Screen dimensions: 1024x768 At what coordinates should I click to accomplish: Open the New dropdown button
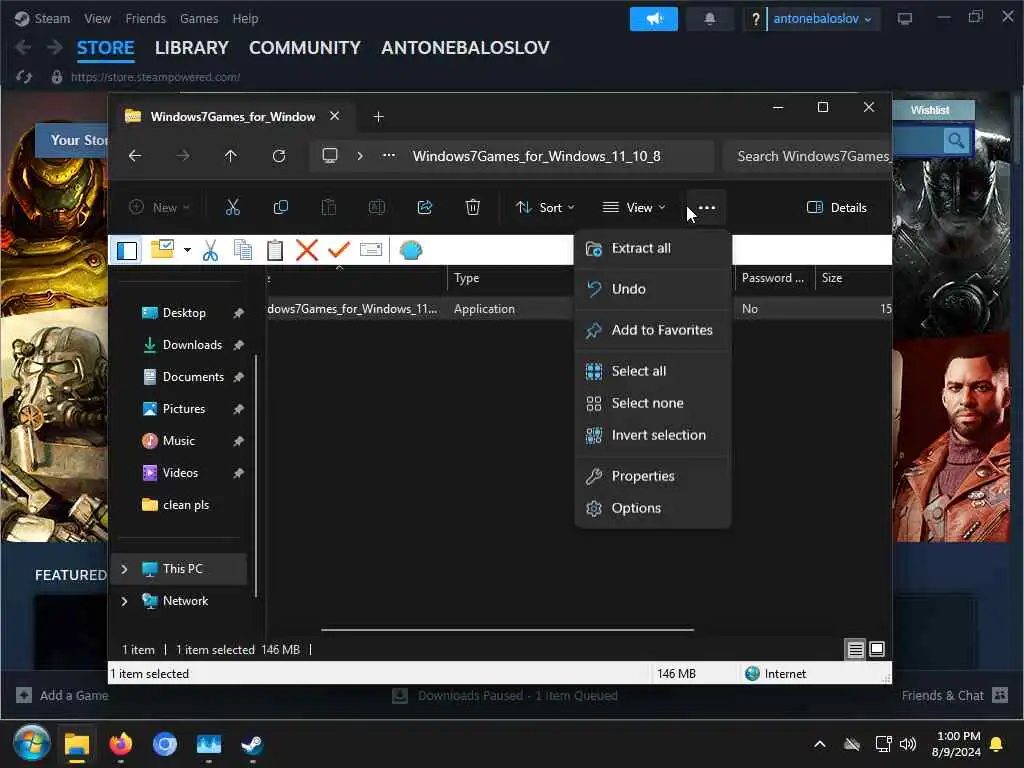159,208
